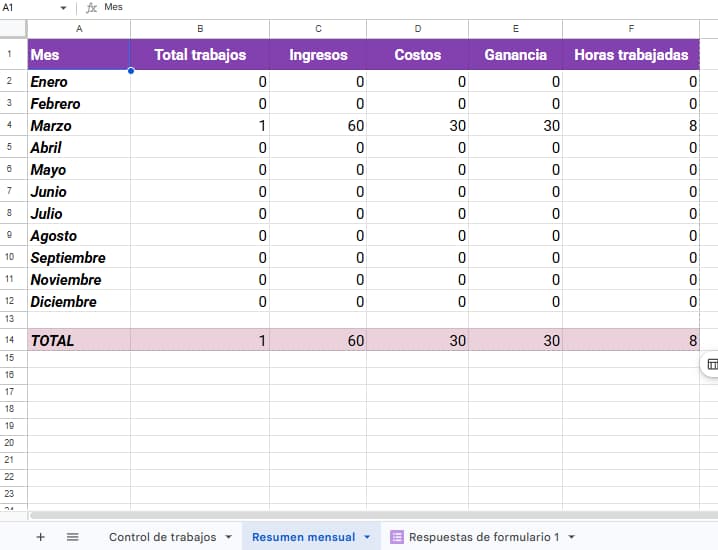
Task: Click the fx function icon in formula bar
Action: point(91,7)
